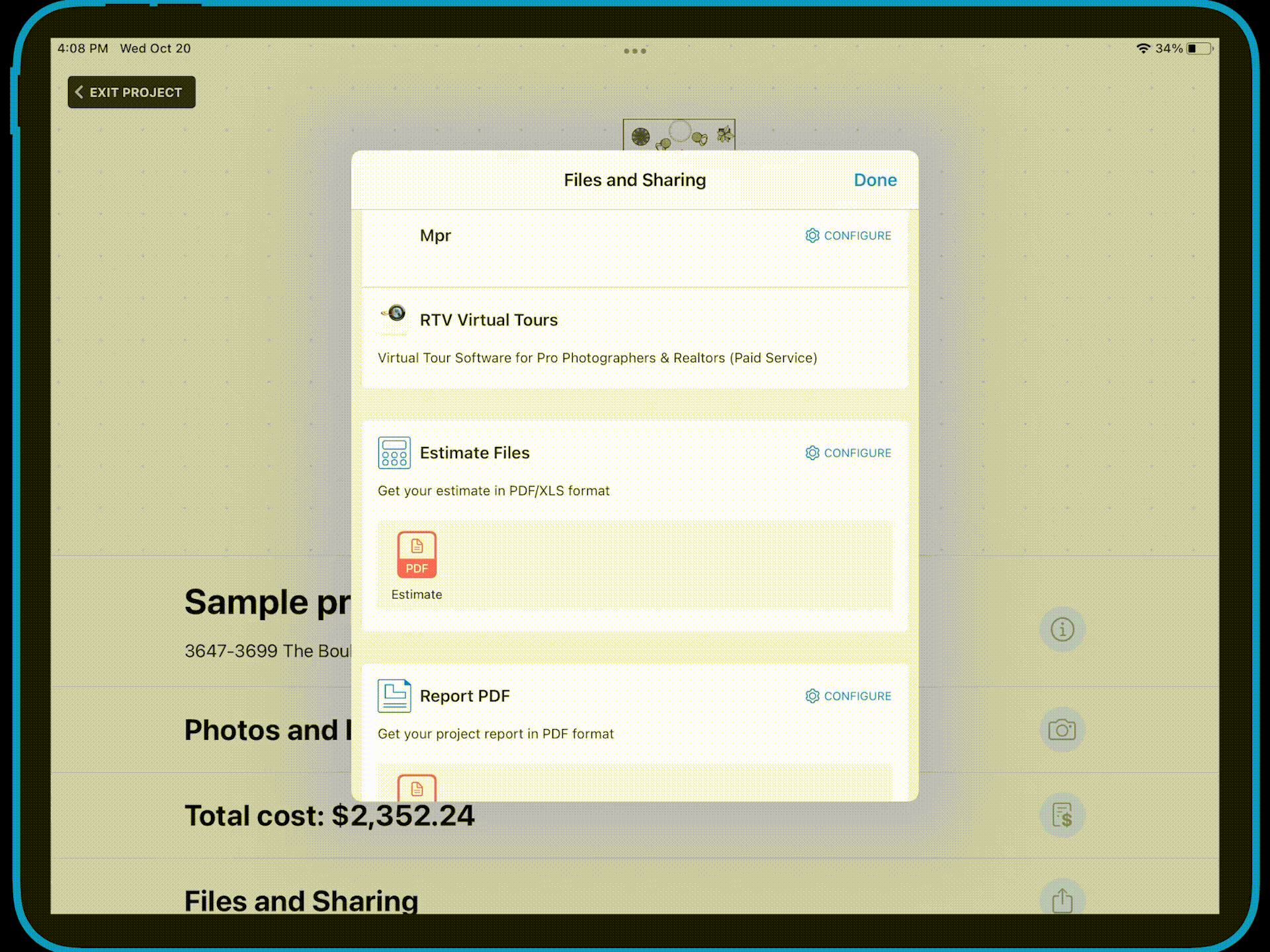Open the Estimate PDF file
Image resolution: width=1270 pixels, height=952 pixels.
(417, 566)
